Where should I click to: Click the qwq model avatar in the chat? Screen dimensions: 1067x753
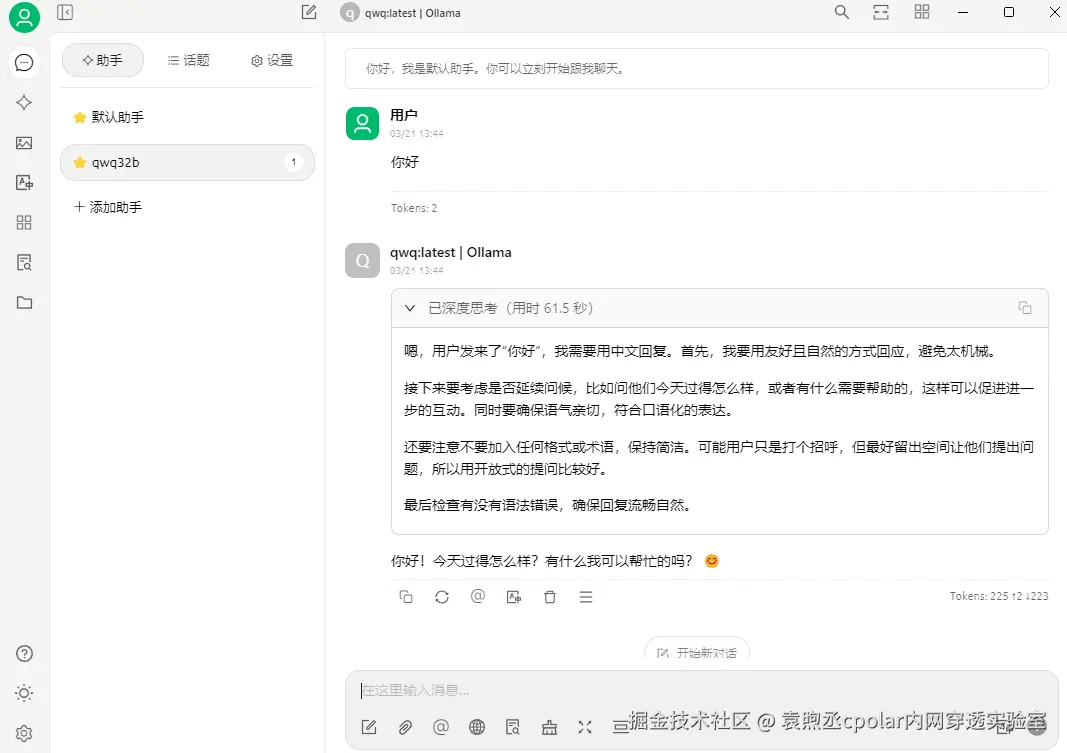click(363, 261)
